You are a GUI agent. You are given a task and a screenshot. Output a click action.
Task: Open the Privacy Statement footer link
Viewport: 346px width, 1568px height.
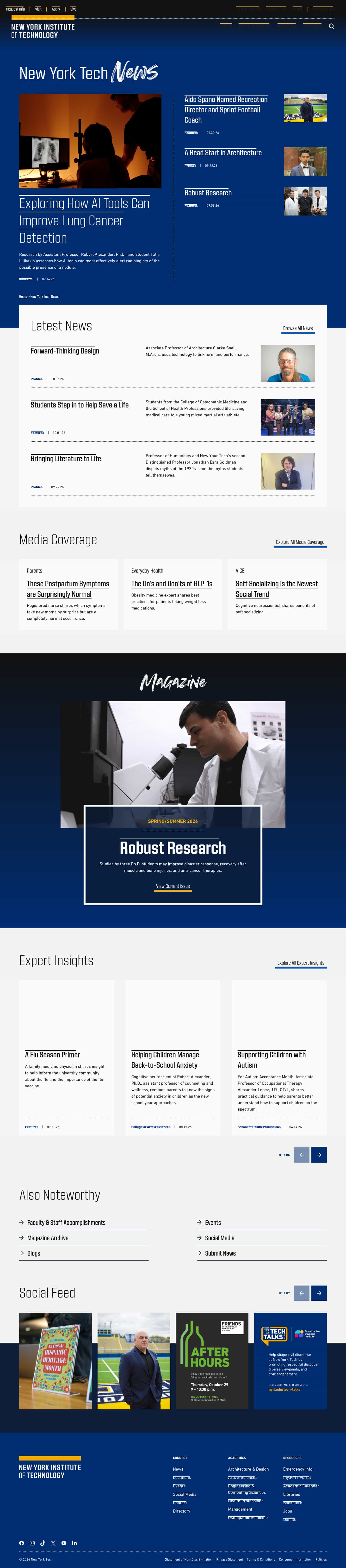point(230,1559)
